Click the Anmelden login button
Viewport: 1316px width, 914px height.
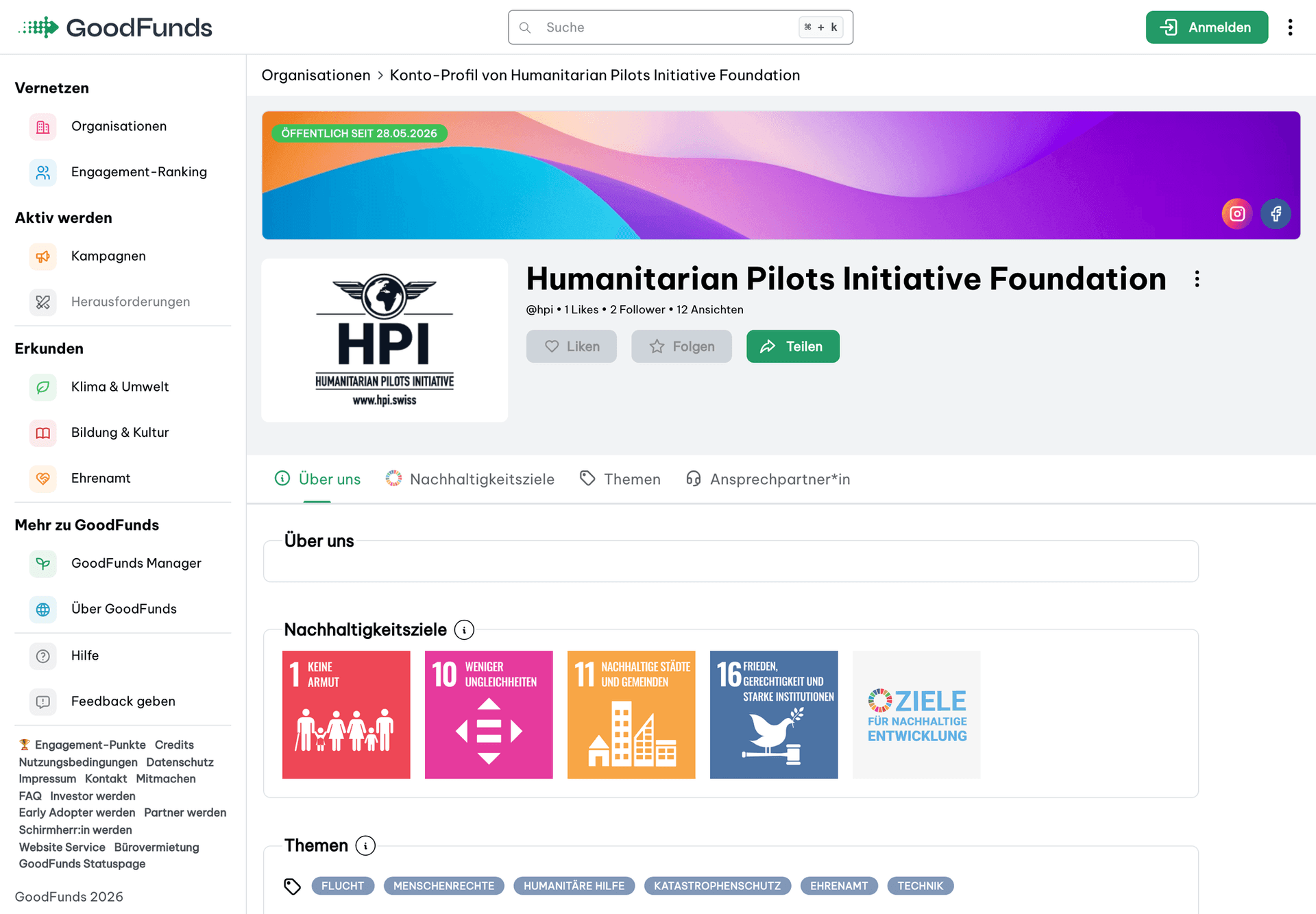1207,27
